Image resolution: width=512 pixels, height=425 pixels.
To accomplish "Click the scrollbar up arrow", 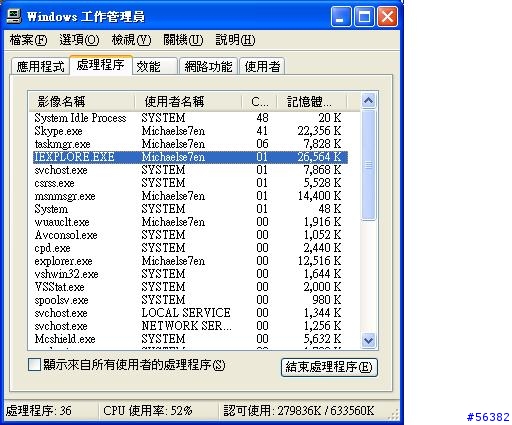I will pyautogui.click(x=369, y=101).
